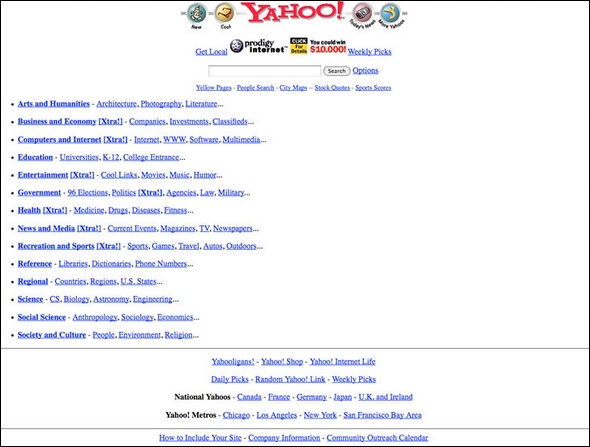The width and height of the screenshot is (590, 447).
Task: Click the Yahoo! logo
Action: [x=293, y=11]
